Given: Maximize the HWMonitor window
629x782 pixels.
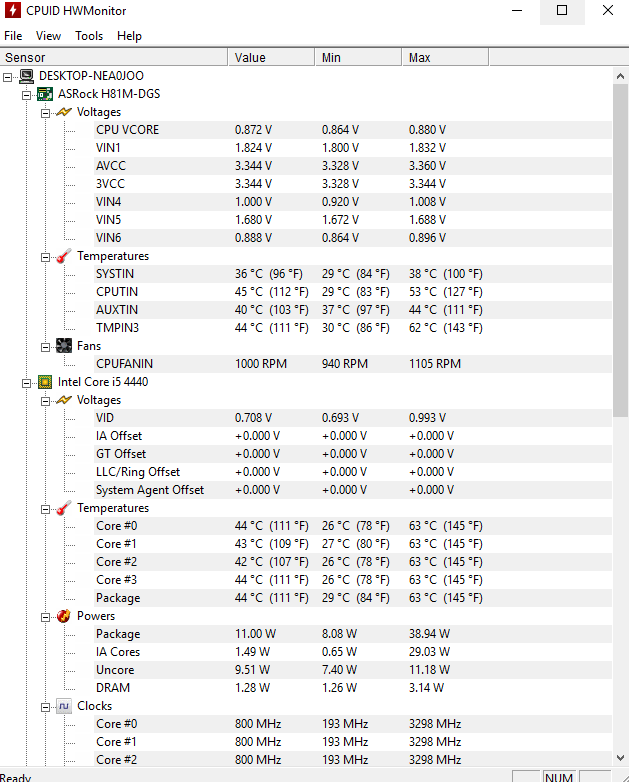Looking at the screenshot, I should 562,11.
